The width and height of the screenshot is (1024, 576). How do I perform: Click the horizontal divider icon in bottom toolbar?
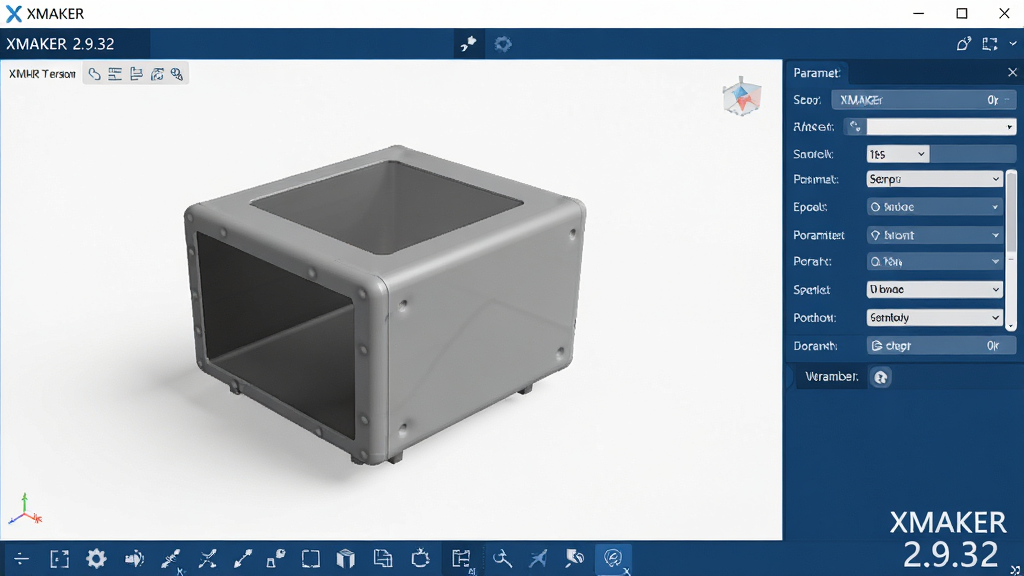click(22, 558)
